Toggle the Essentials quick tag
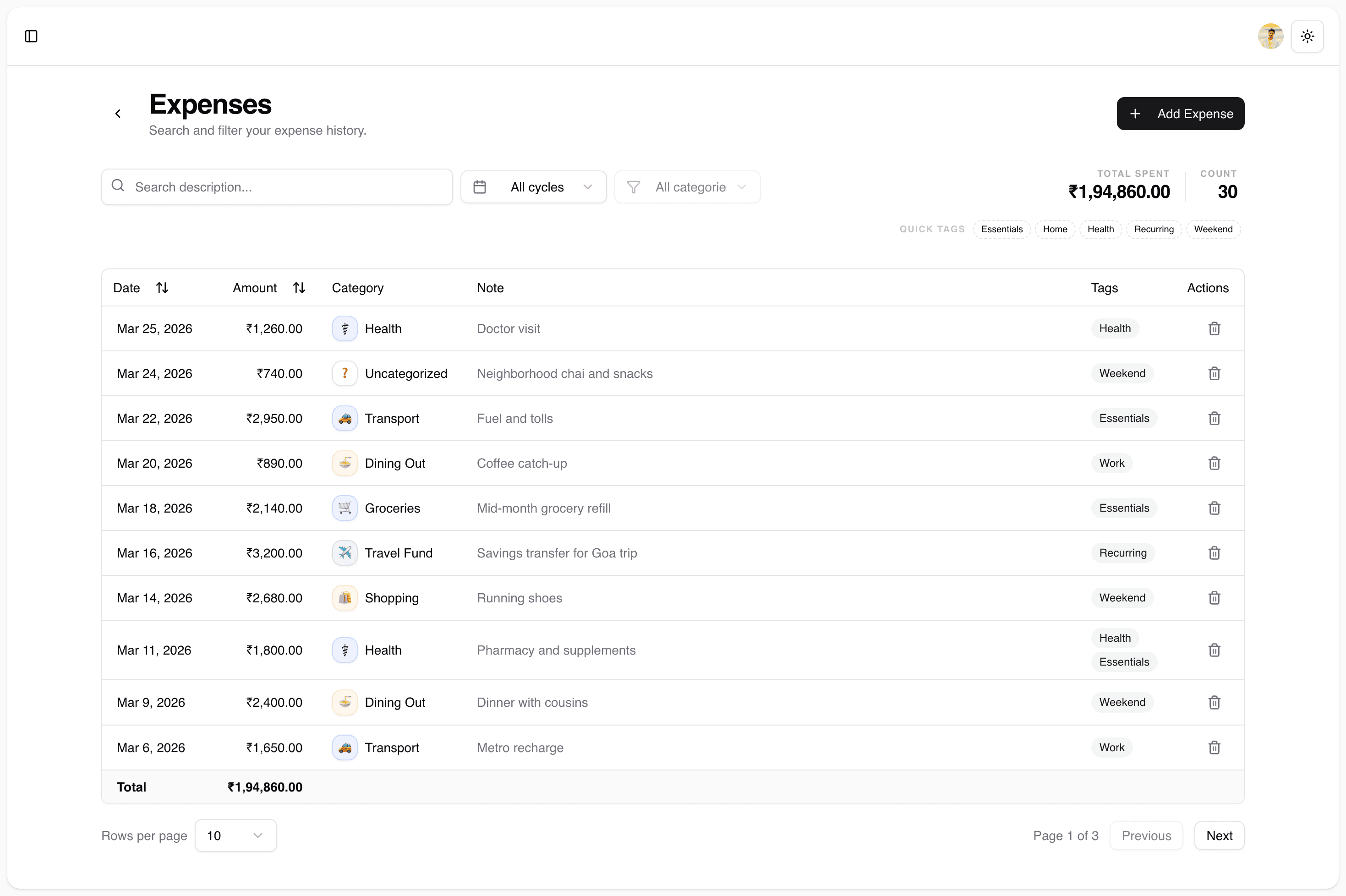The width and height of the screenshot is (1346, 896). 1001,229
